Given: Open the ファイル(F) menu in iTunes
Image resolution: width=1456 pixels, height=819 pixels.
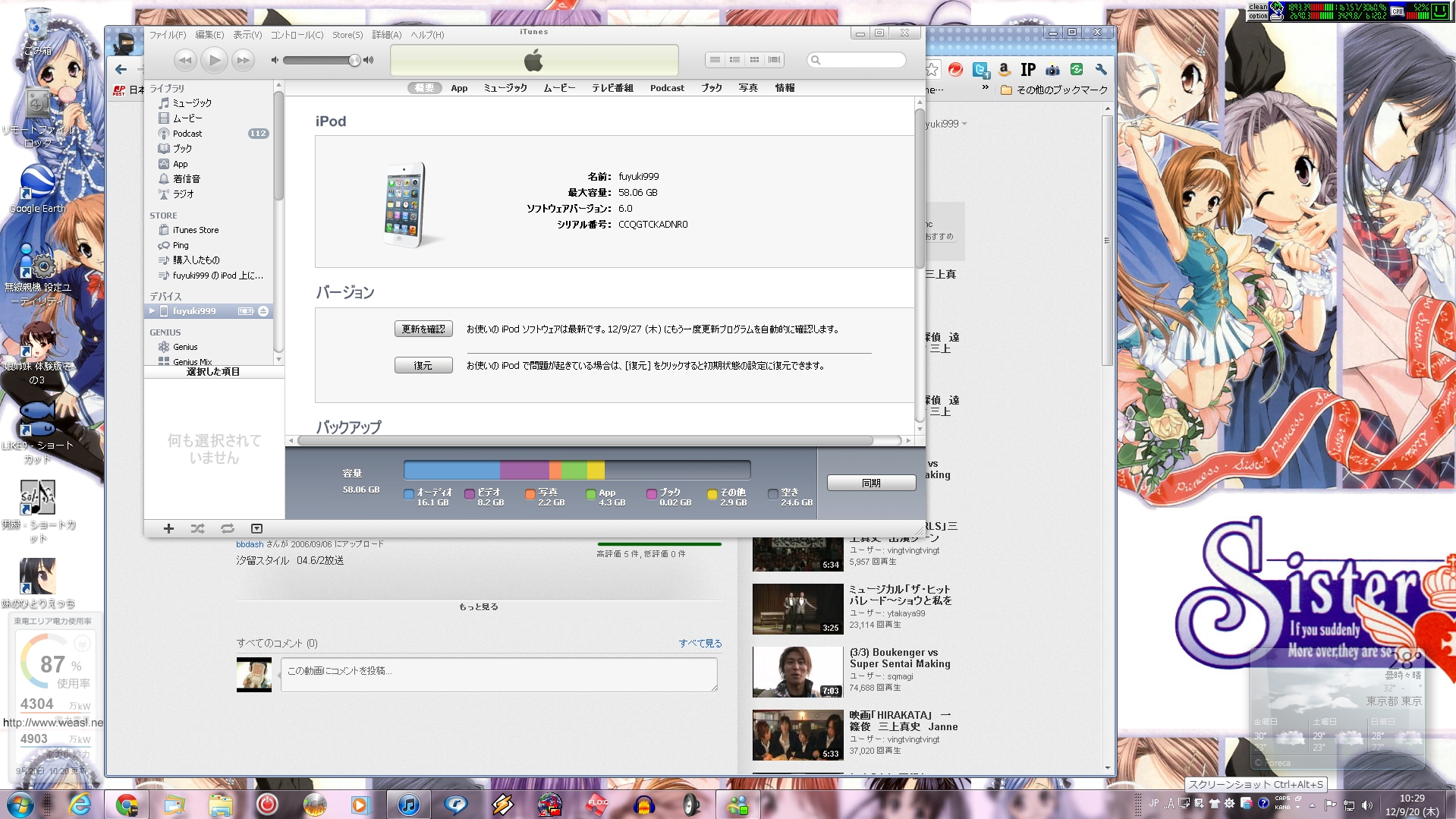Looking at the screenshot, I should click(x=168, y=35).
